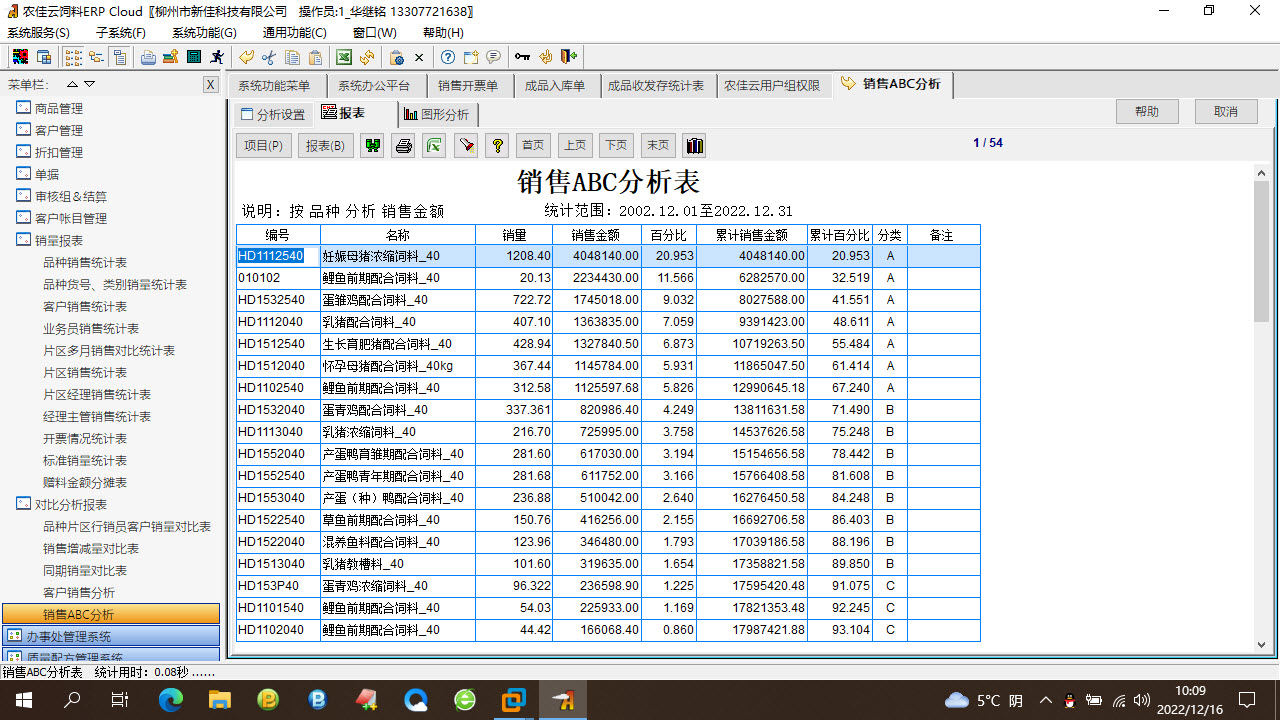Collapse the sidebar menu with the X
Image resolution: width=1280 pixels, height=720 pixels.
(210, 84)
